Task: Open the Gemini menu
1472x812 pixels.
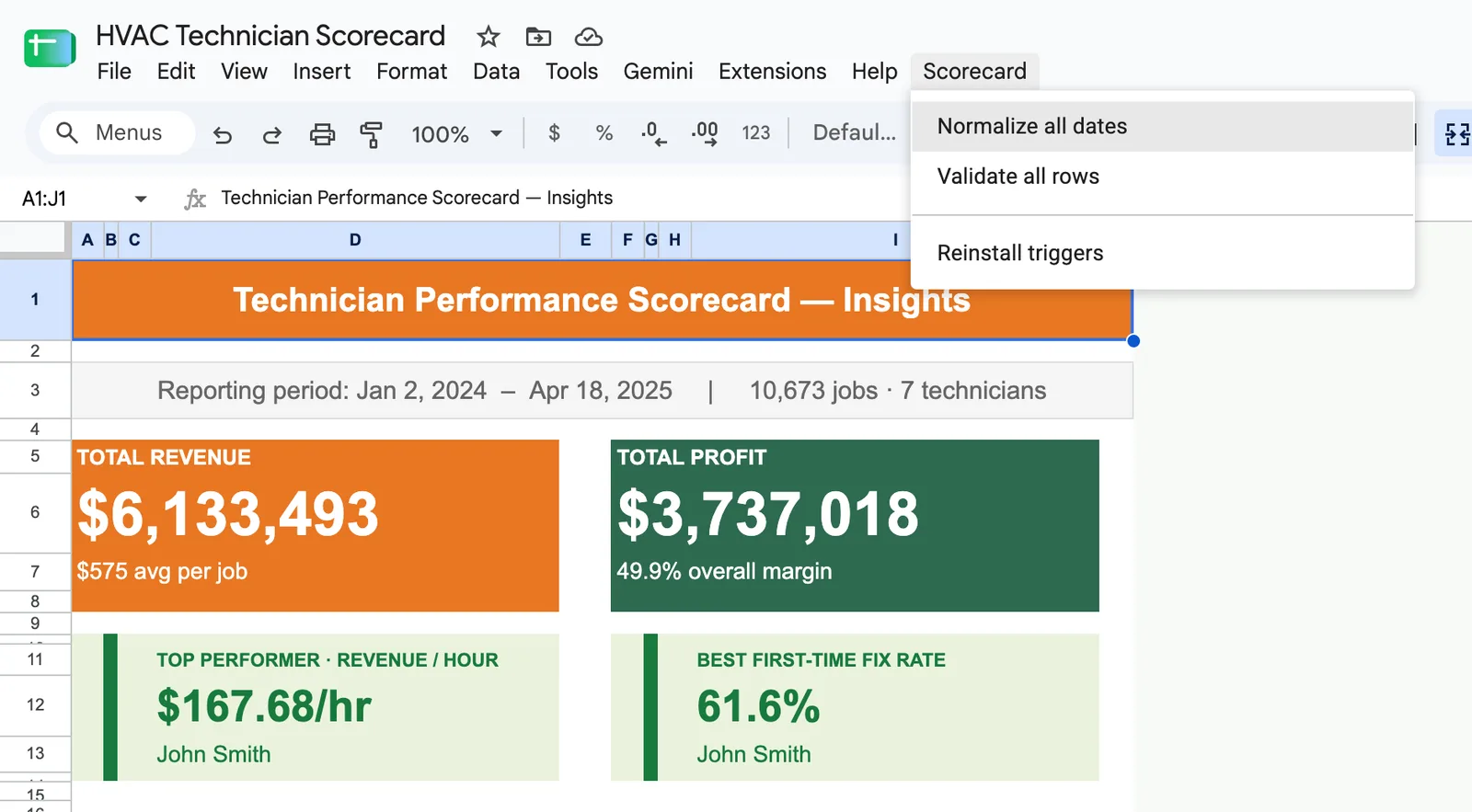Action: click(658, 72)
